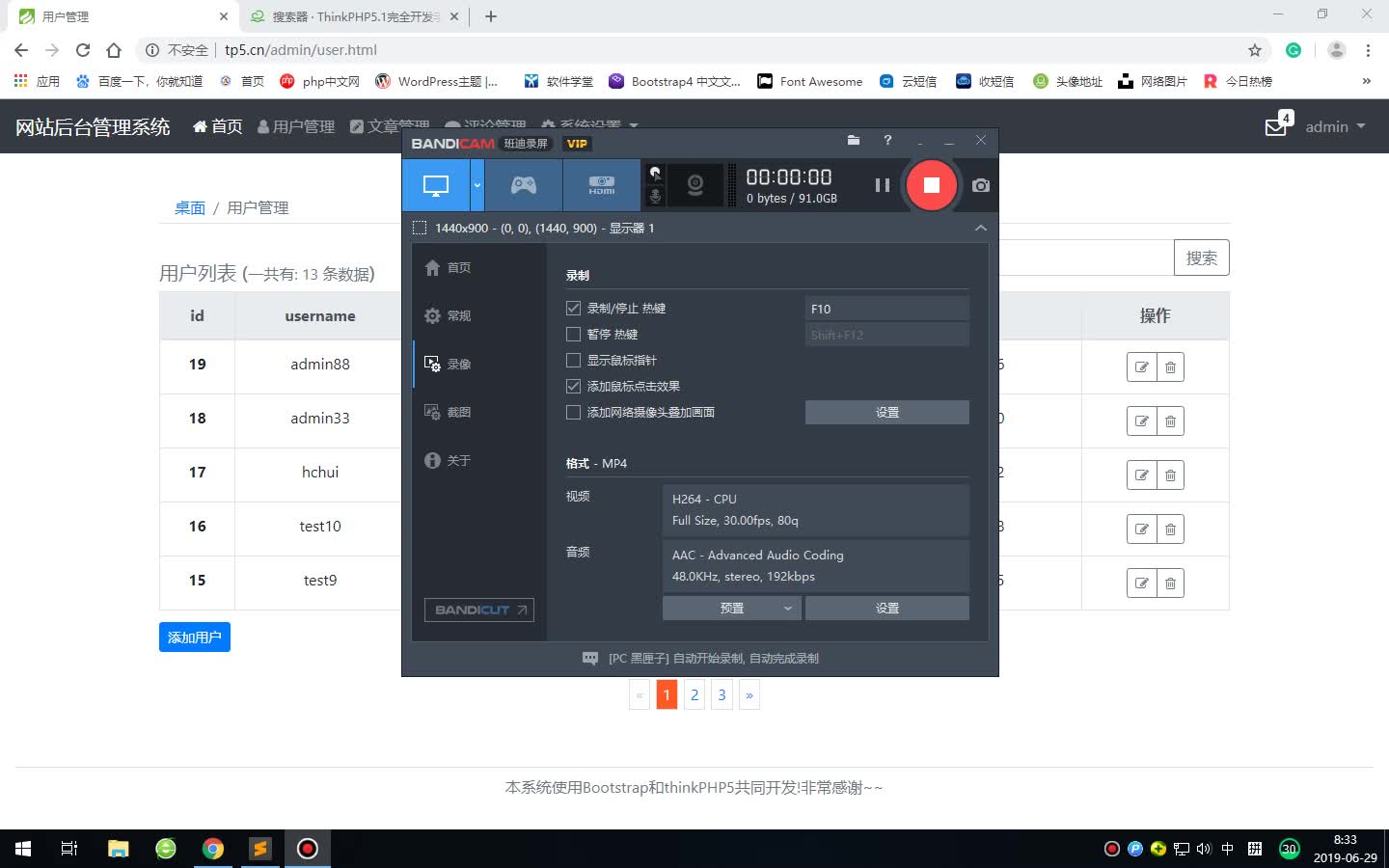
Task: Enable 暂停 热键 checkbox
Action: (573, 334)
